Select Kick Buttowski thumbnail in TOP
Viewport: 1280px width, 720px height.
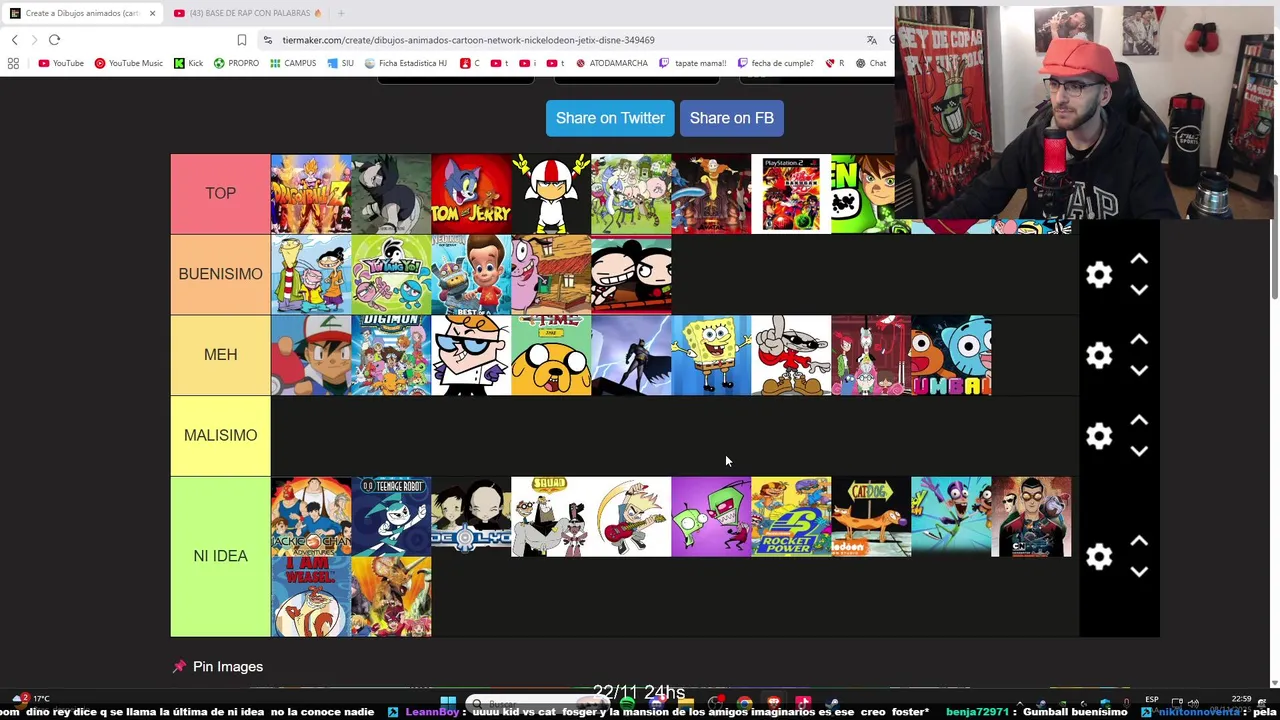[551, 194]
